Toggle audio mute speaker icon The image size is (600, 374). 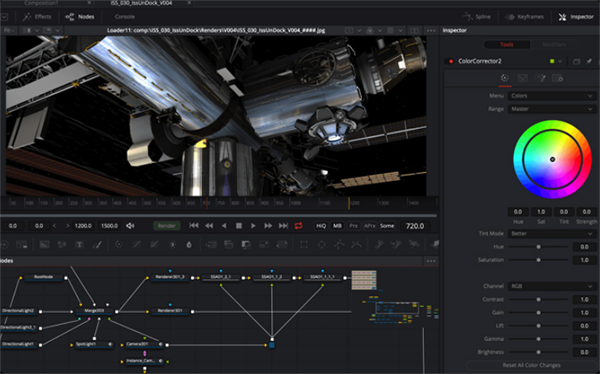(x=130, y=226)
